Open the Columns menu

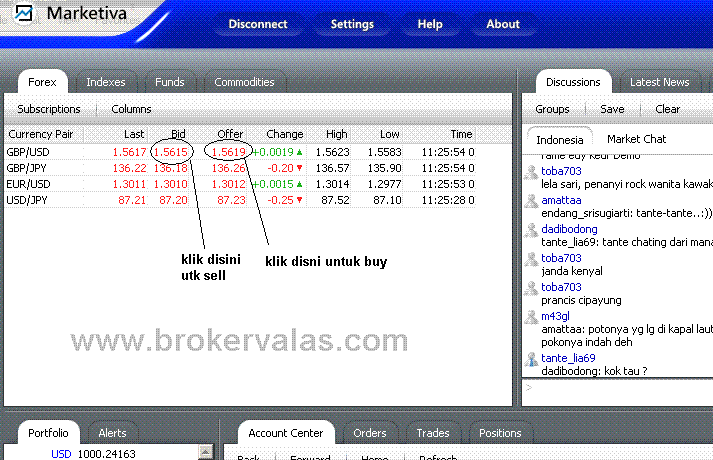[x=131, y=109]
